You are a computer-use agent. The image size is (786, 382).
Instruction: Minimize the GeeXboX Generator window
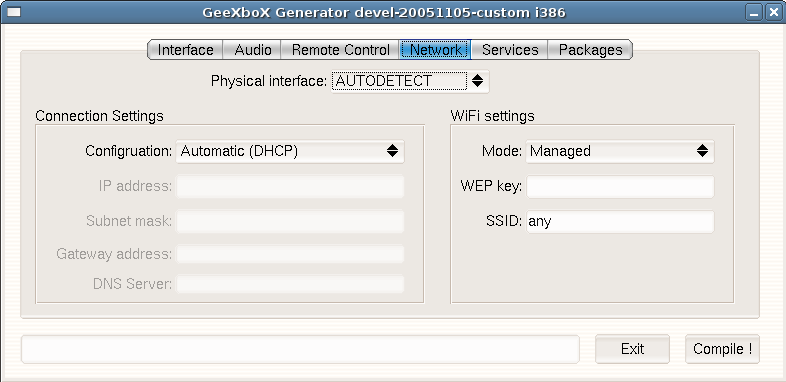point(753,13)
